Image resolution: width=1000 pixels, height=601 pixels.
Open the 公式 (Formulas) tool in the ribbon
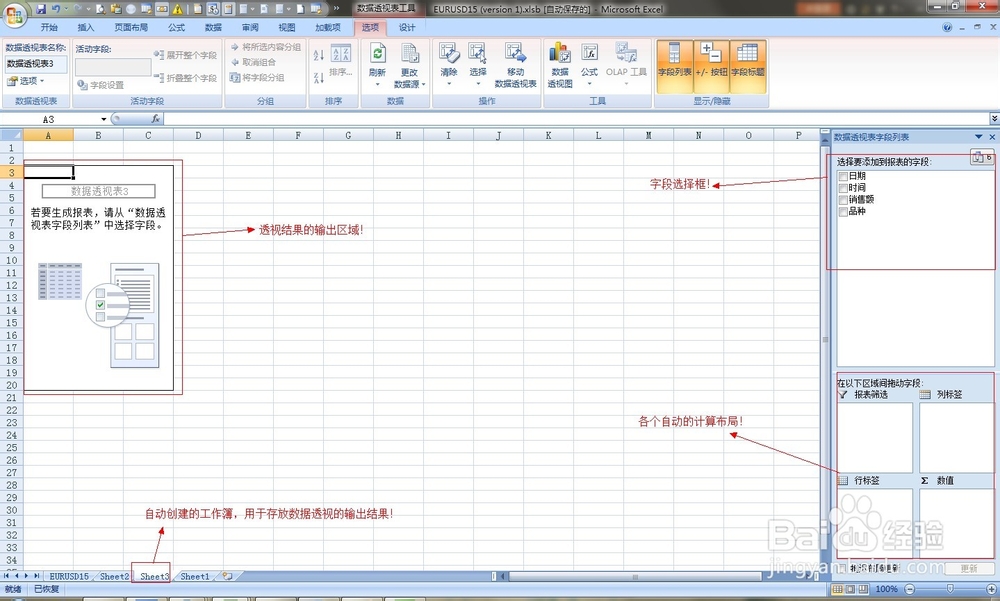point(590,60)
